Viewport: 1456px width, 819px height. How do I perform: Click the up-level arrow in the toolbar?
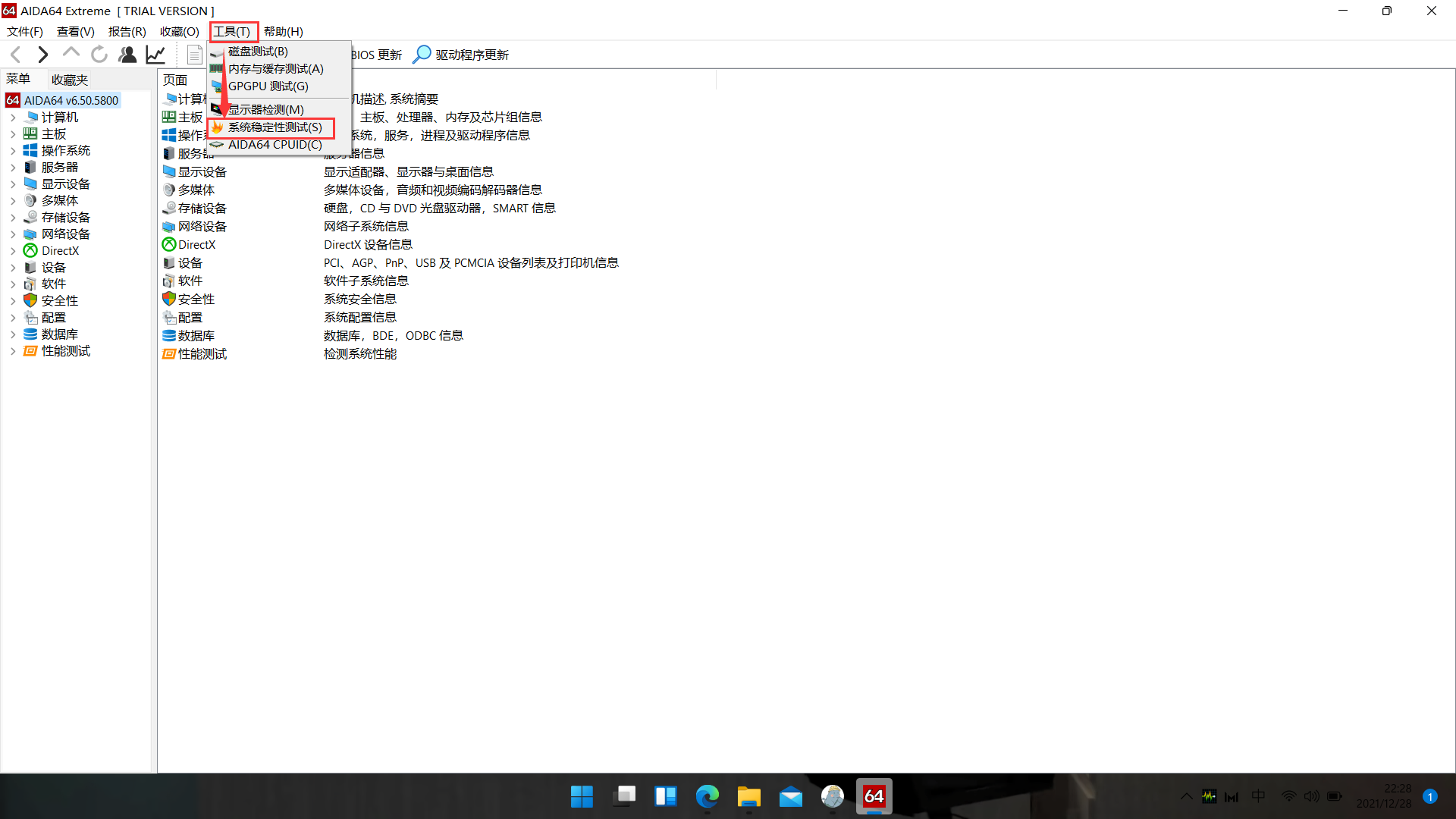(x=71, y=54)
